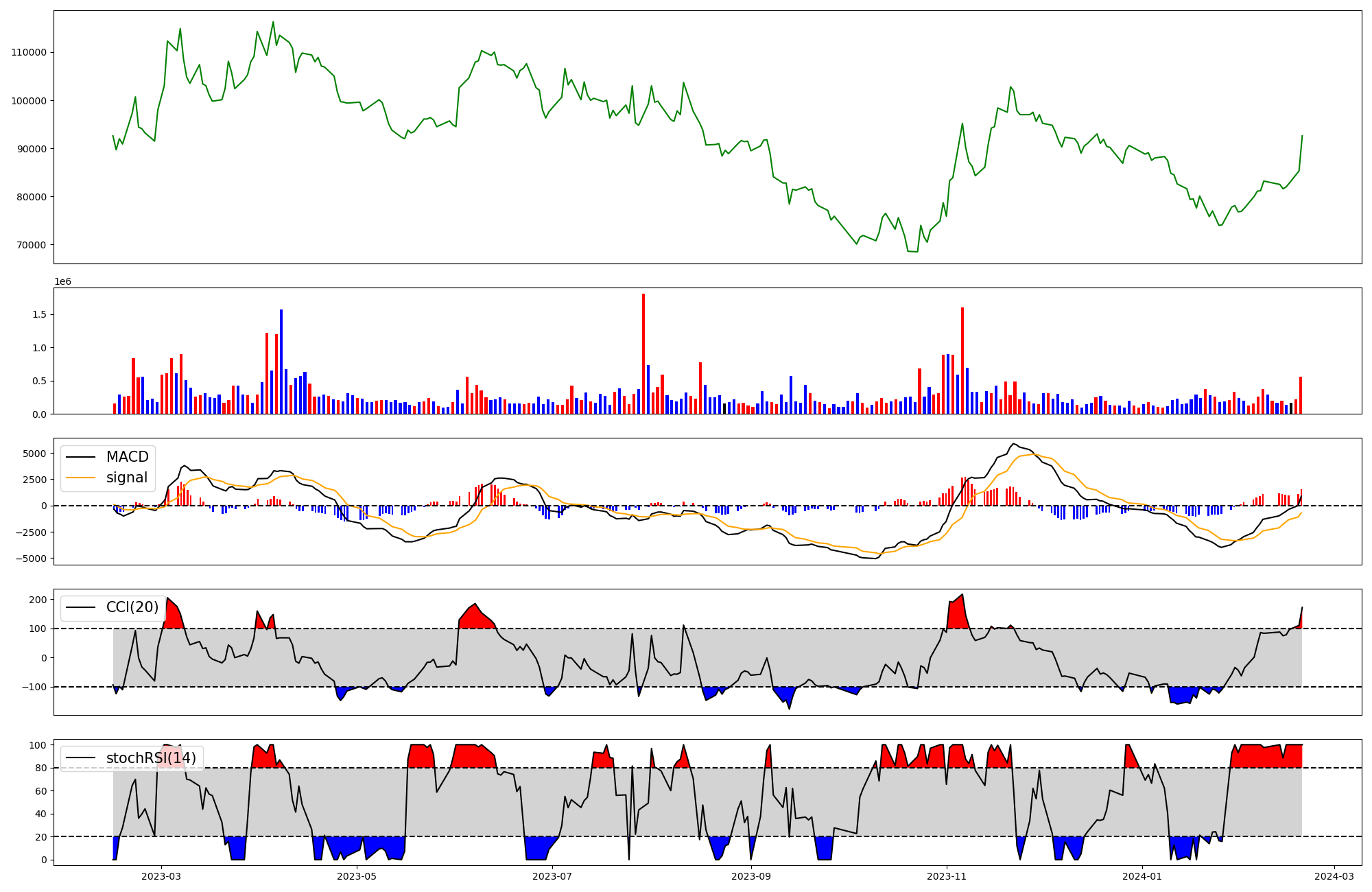Click the 2023-05 date axis label
Viewport: 1372px width, 892px height.
click(x=357, y=876)
